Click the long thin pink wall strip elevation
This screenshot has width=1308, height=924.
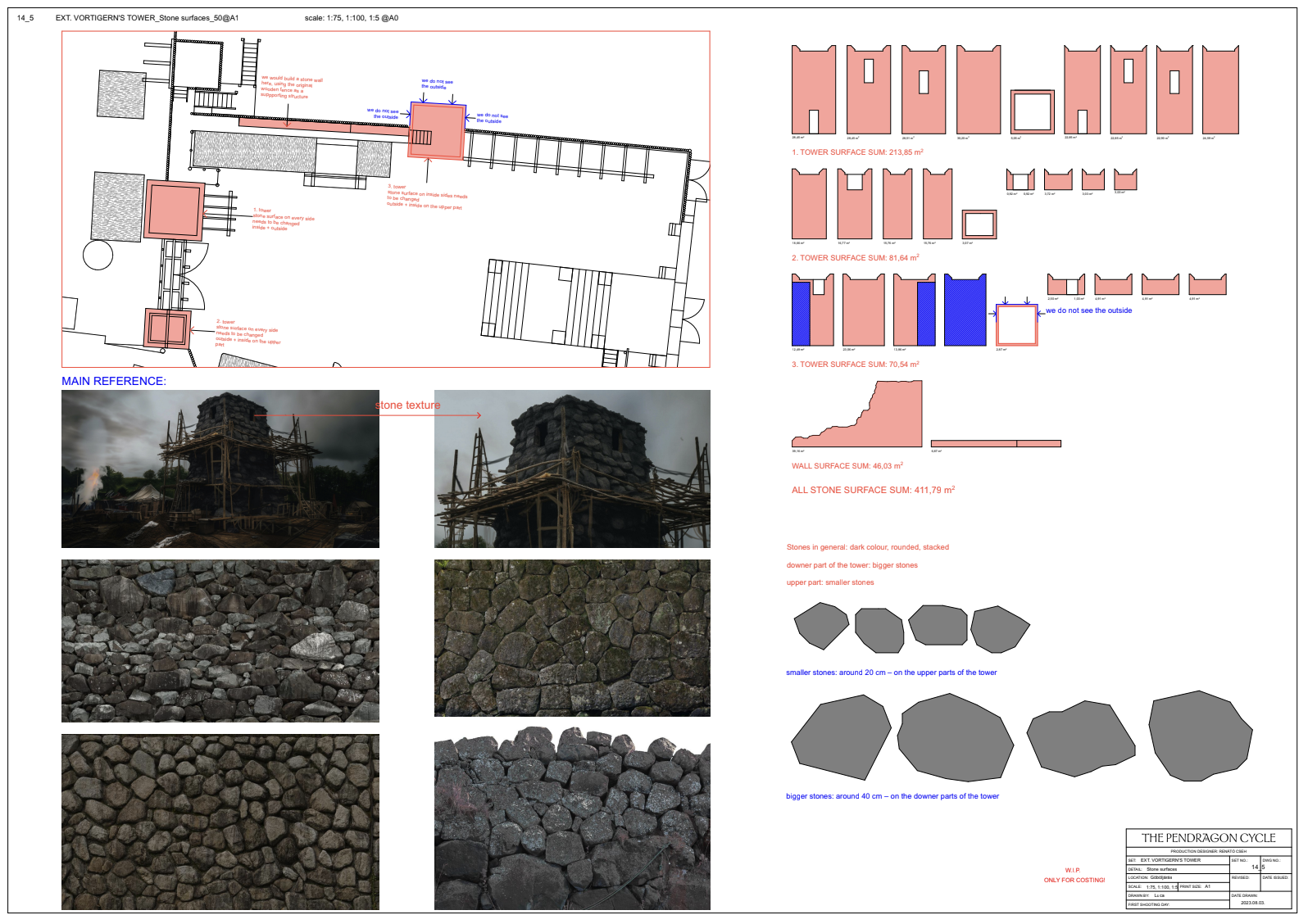[996, 443]
